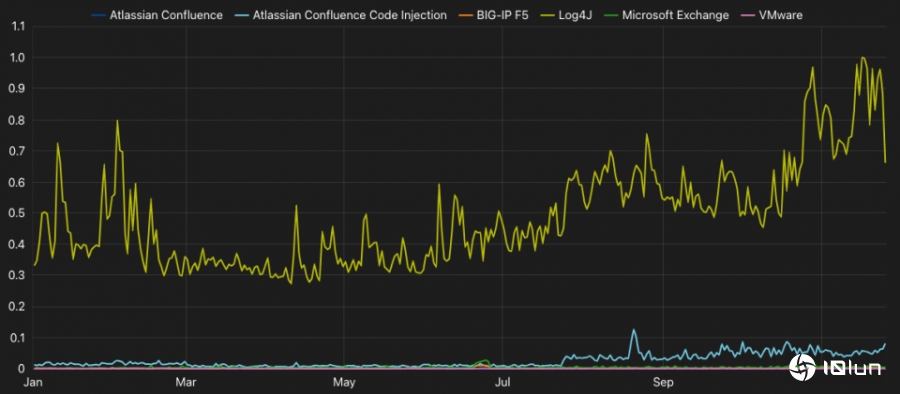Click the 0.2 y-axis value

(x=17, y=307)
